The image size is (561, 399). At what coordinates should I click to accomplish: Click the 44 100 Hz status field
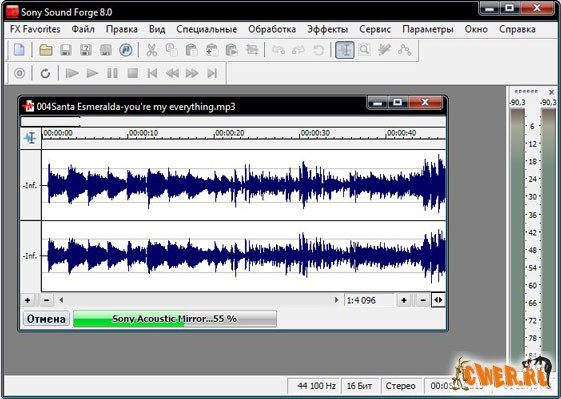(314, 386)
